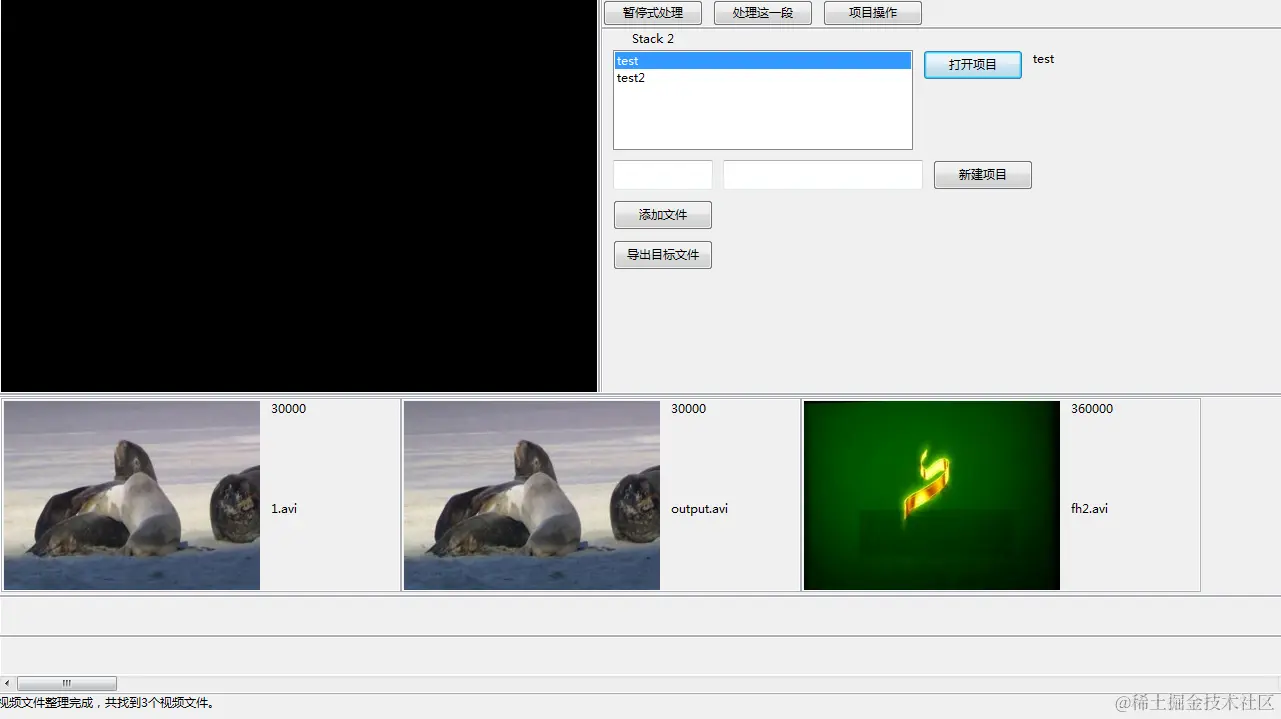Click the output.avi file name label
The image size is (1281, 719).
(699, 509)
